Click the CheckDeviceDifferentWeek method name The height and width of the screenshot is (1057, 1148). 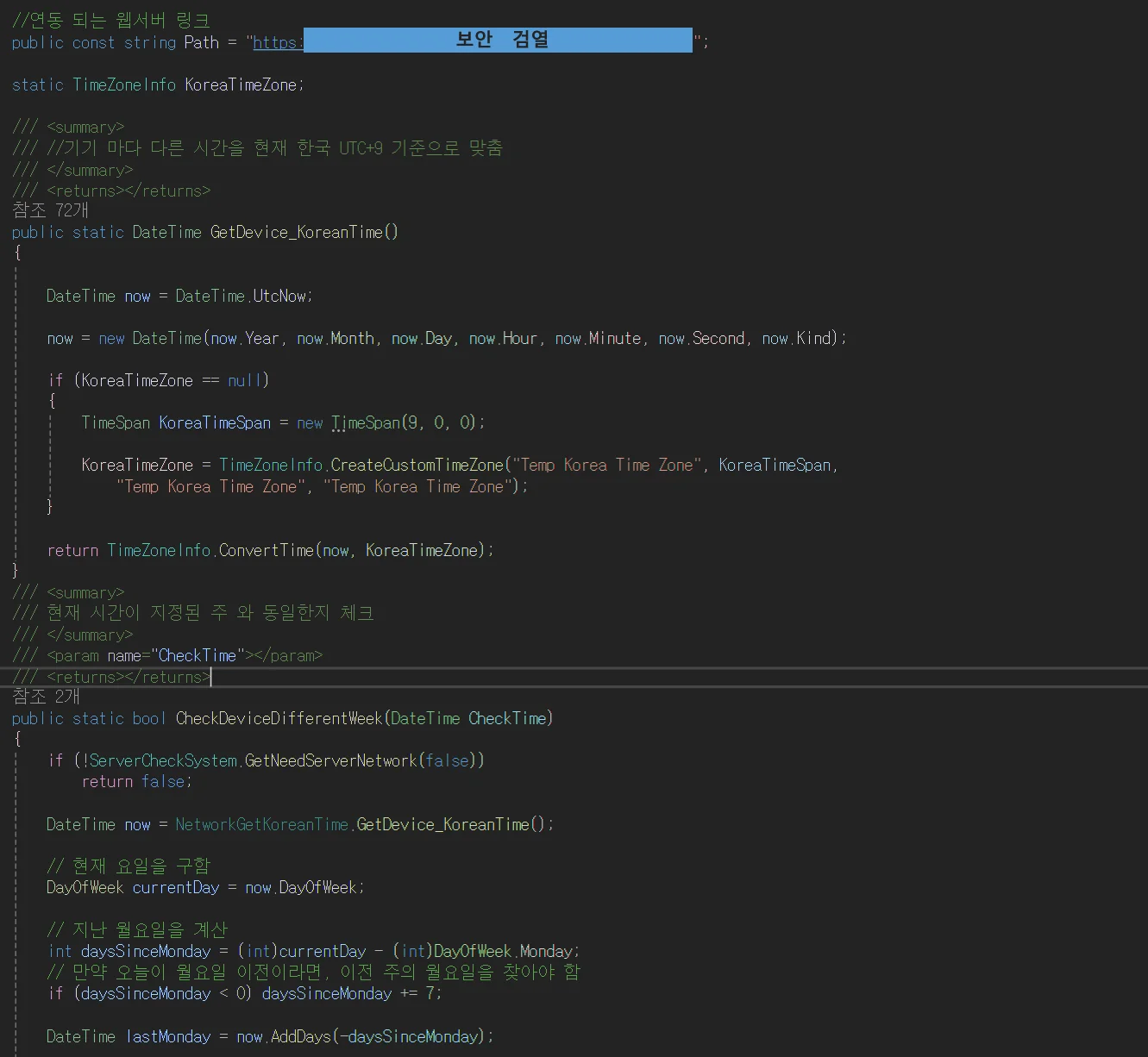click(x=279, y=718)
